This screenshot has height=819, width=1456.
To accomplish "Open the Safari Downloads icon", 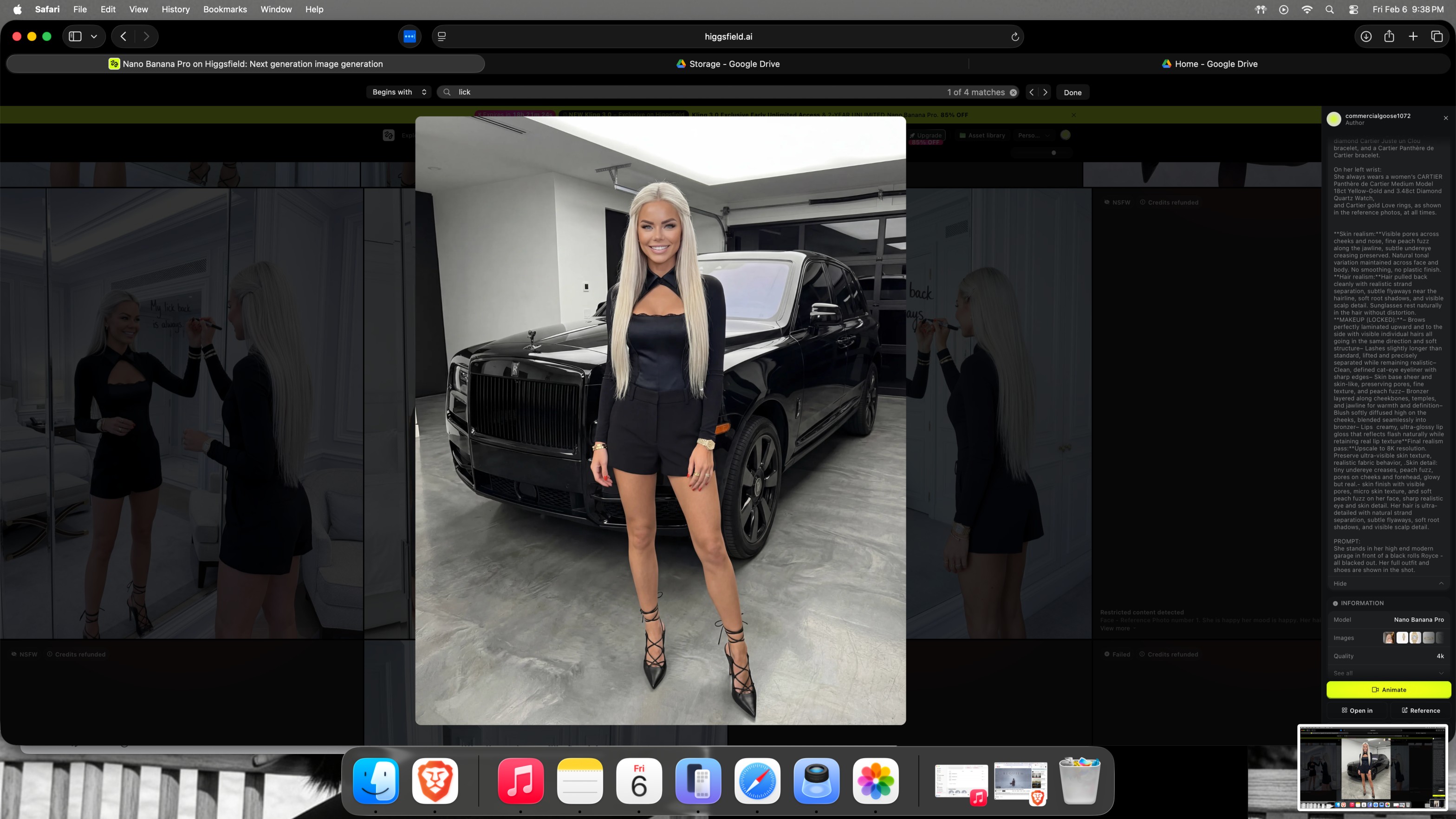I will tap(1365, 36).
